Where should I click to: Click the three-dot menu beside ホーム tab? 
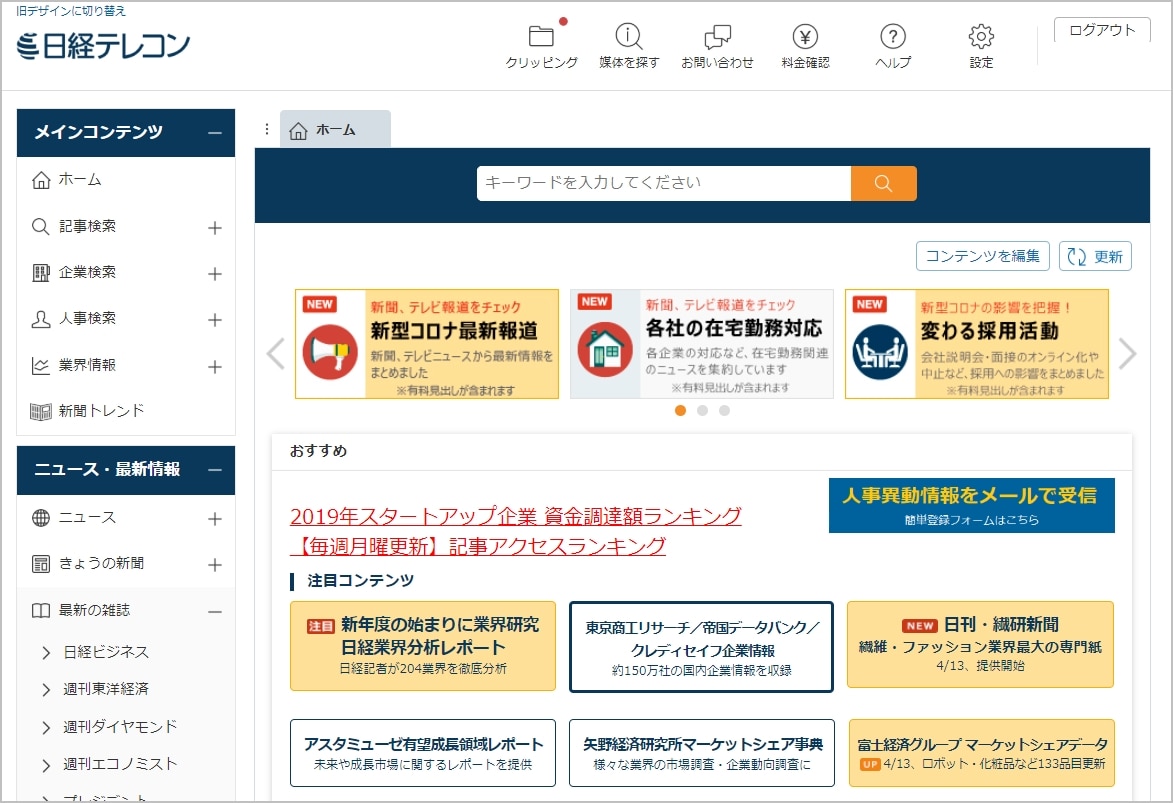point(266,129)
